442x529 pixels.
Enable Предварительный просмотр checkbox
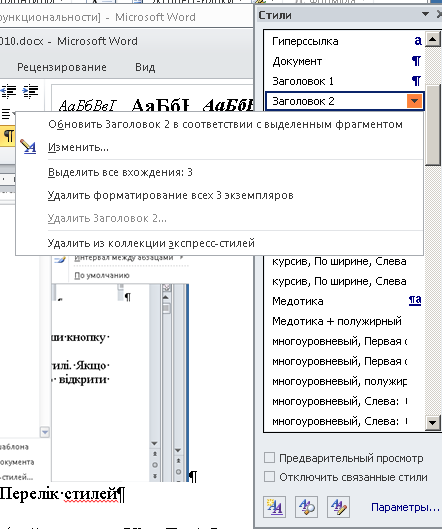269,458
